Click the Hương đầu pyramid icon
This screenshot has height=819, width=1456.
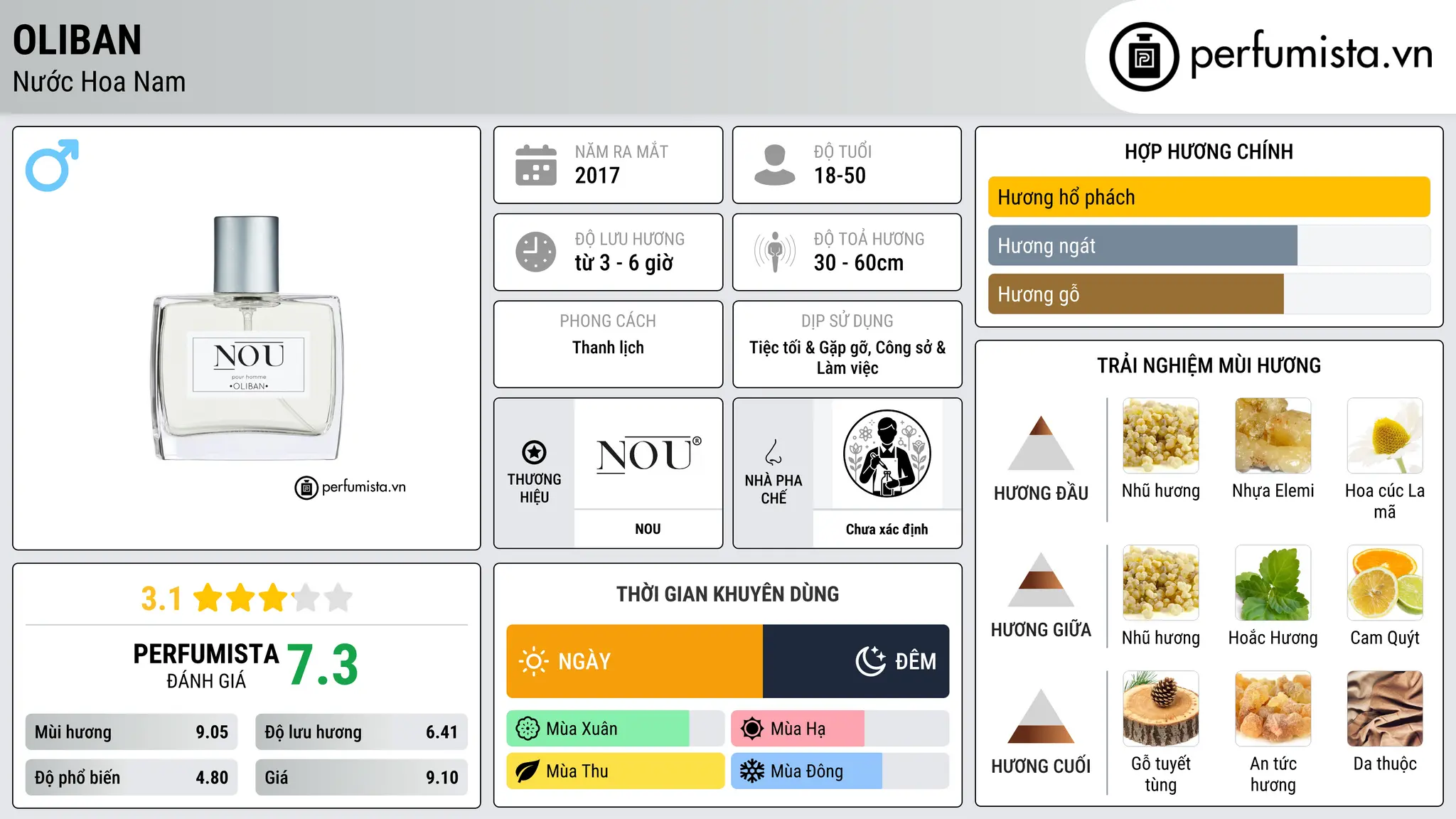(1041, 442)
